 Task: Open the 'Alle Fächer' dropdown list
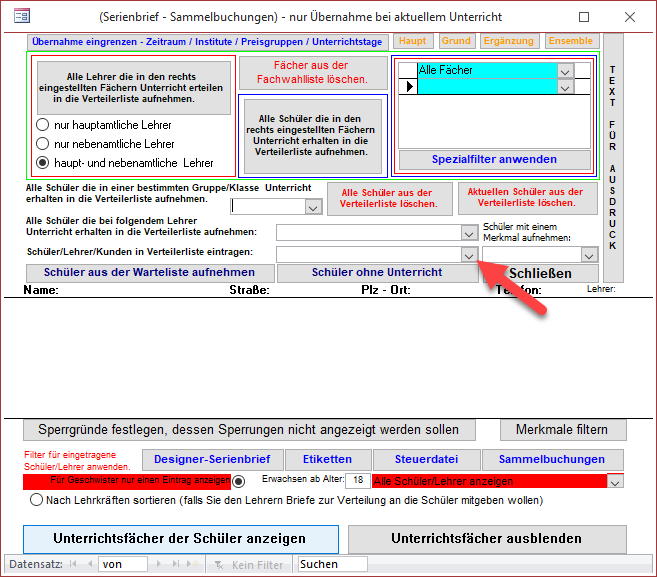click(x=566, y=71)
